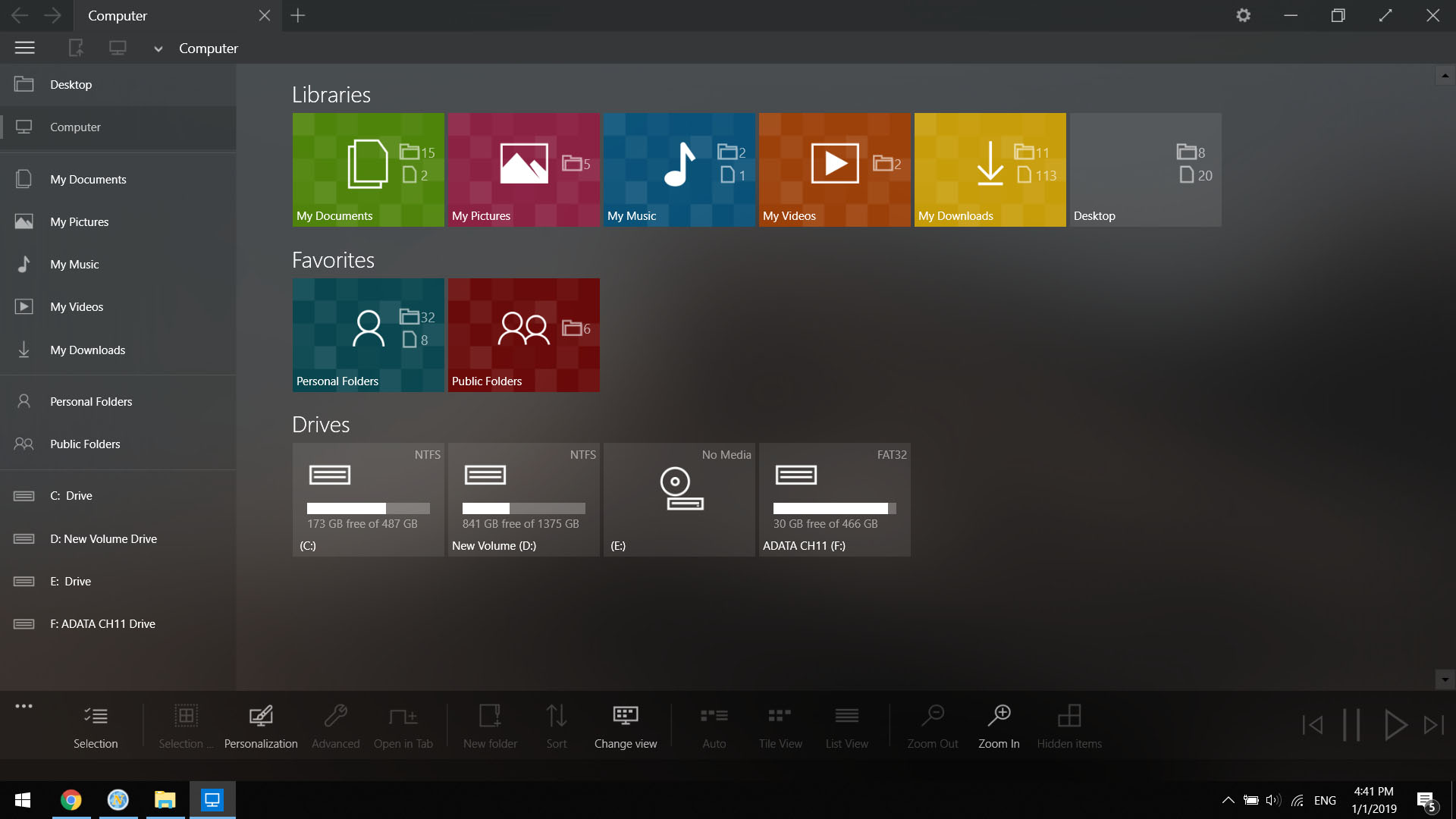Viewport: 1456px width, 819px height.
Task: Open F: ADATA CH11 Drive in sidebar
Action: tap(102, 623)
